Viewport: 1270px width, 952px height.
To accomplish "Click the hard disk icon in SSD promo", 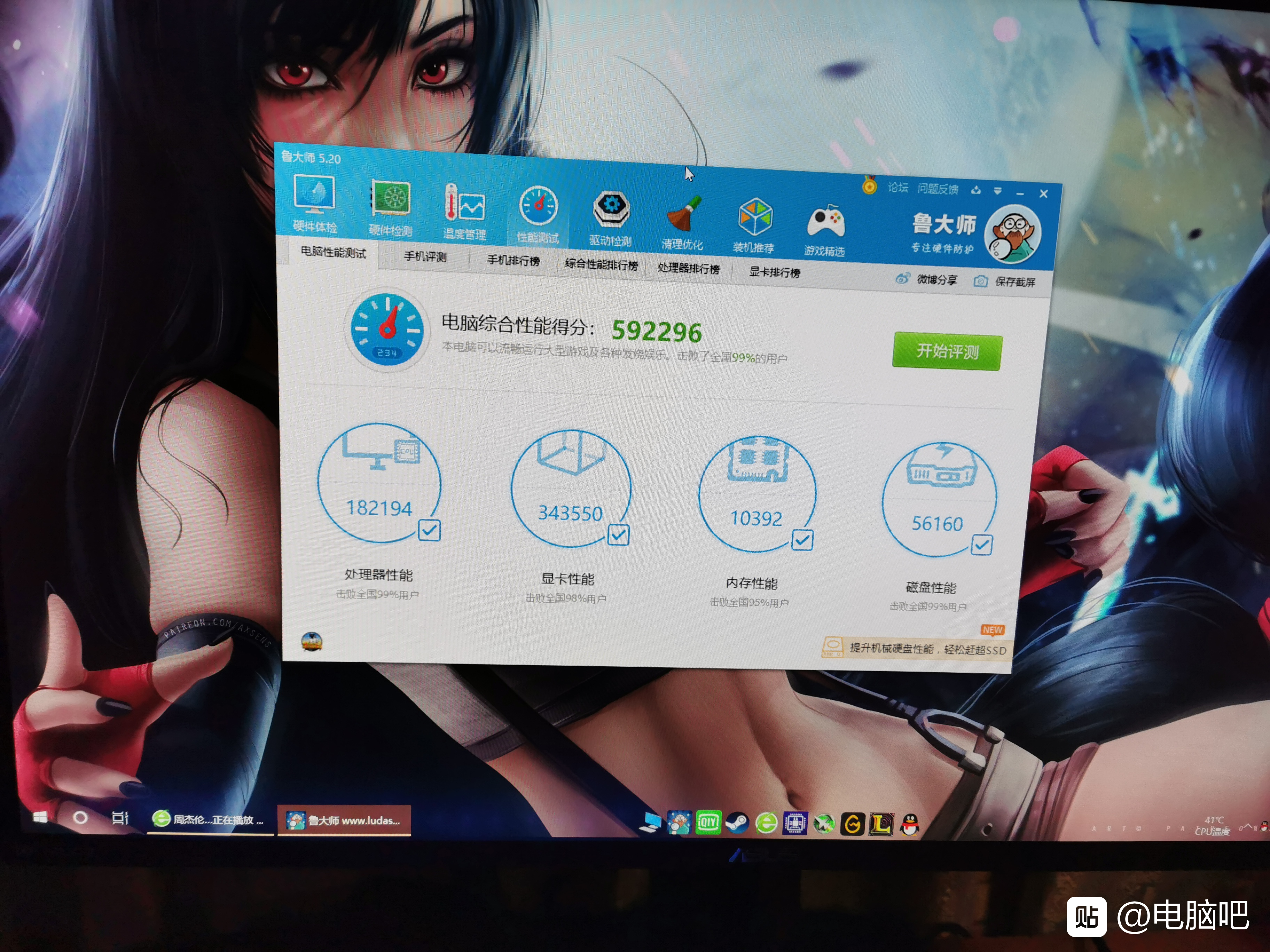I will click(x=832, y=647).
